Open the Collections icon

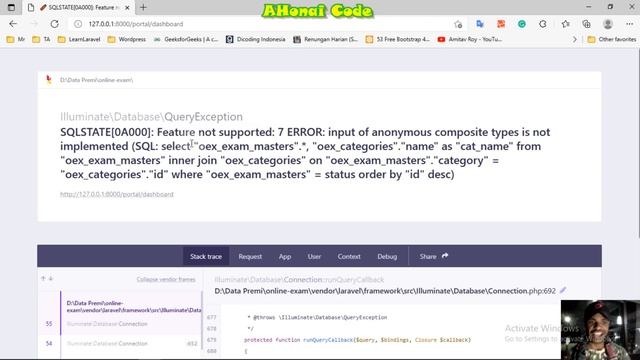[587, 24]
